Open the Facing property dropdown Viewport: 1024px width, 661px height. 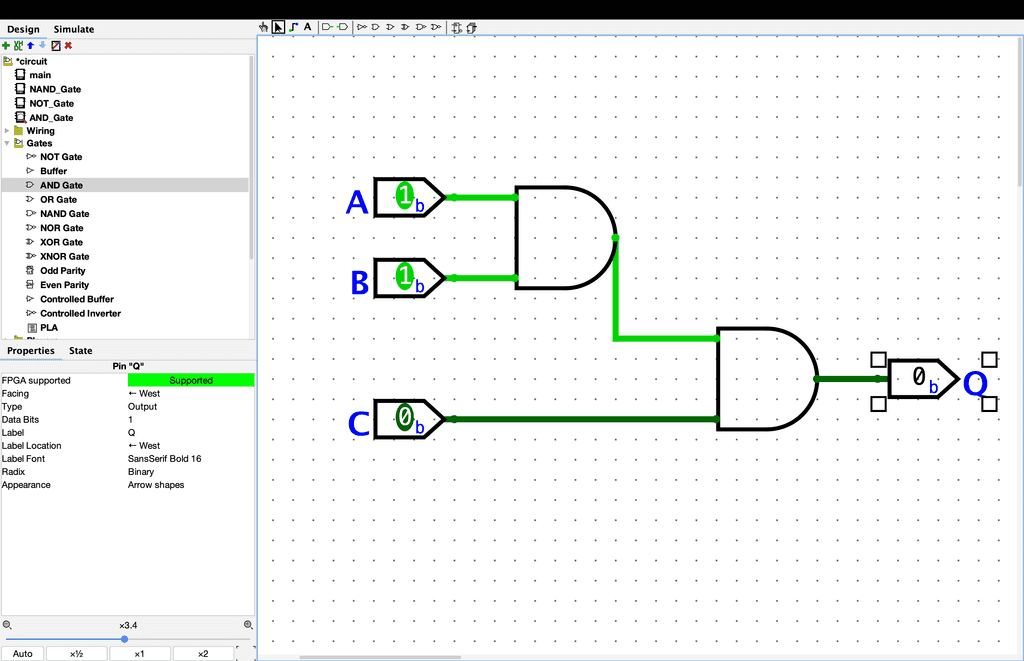190,394
